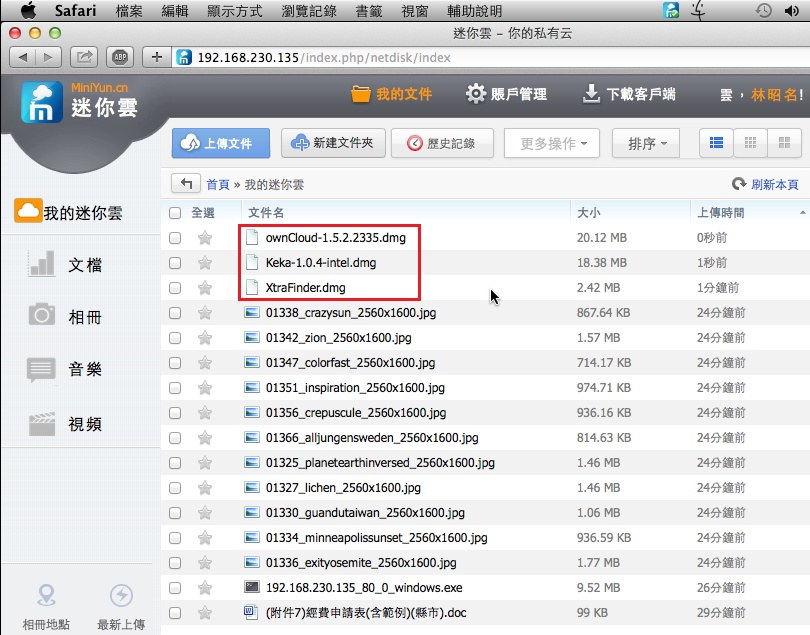The image size is (810, 635).
Task: Open the 01366_alljungensweden_2560x1600.jpg file
Action: (372, 438)
